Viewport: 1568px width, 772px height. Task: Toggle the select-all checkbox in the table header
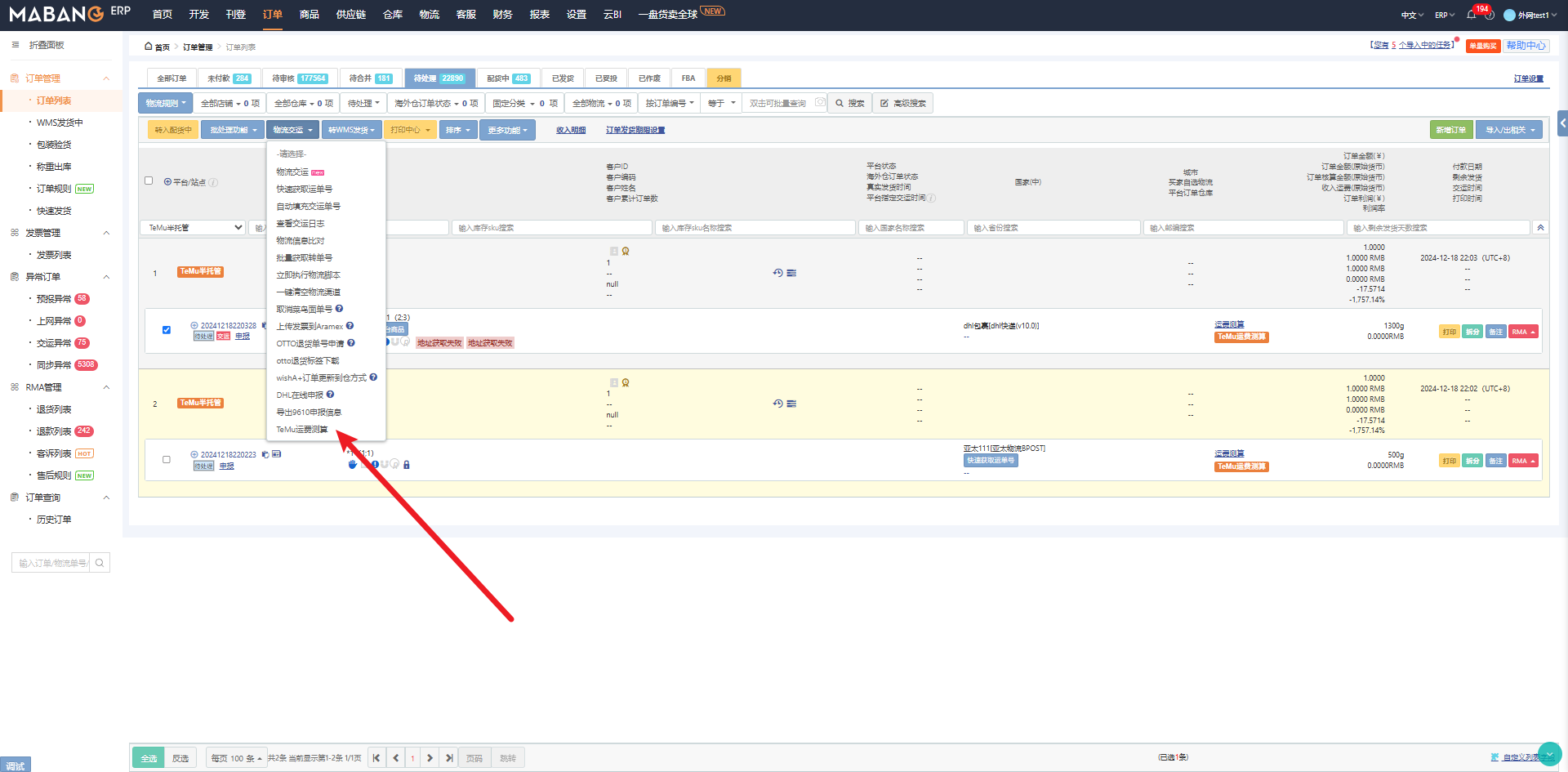click(149, 181)
